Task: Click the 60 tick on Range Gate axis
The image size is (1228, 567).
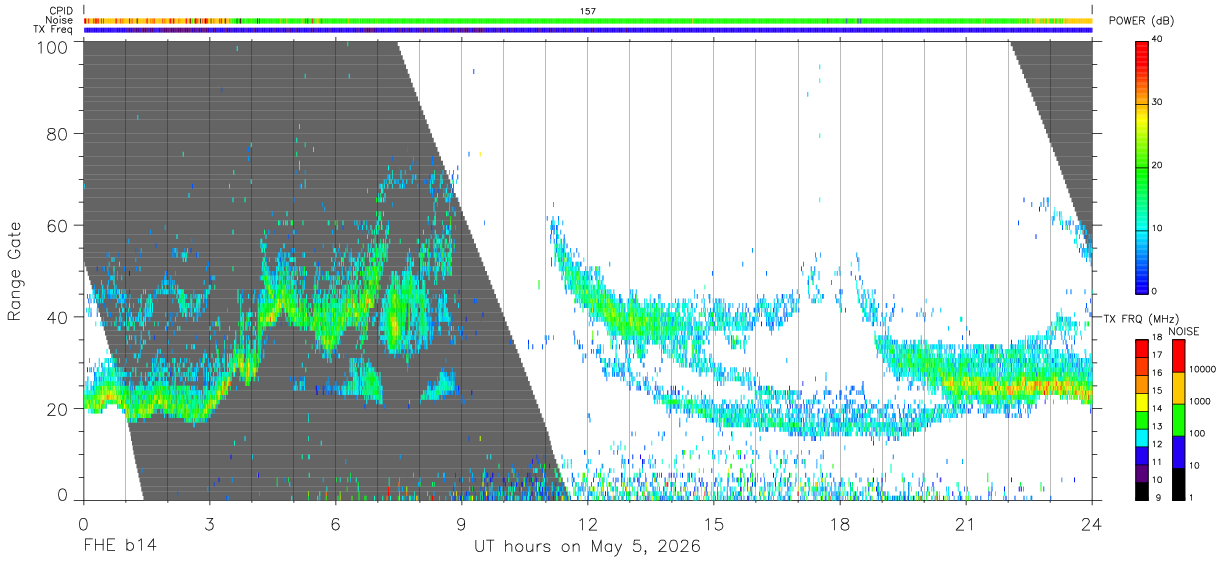Action: click(x=57, y=226)
